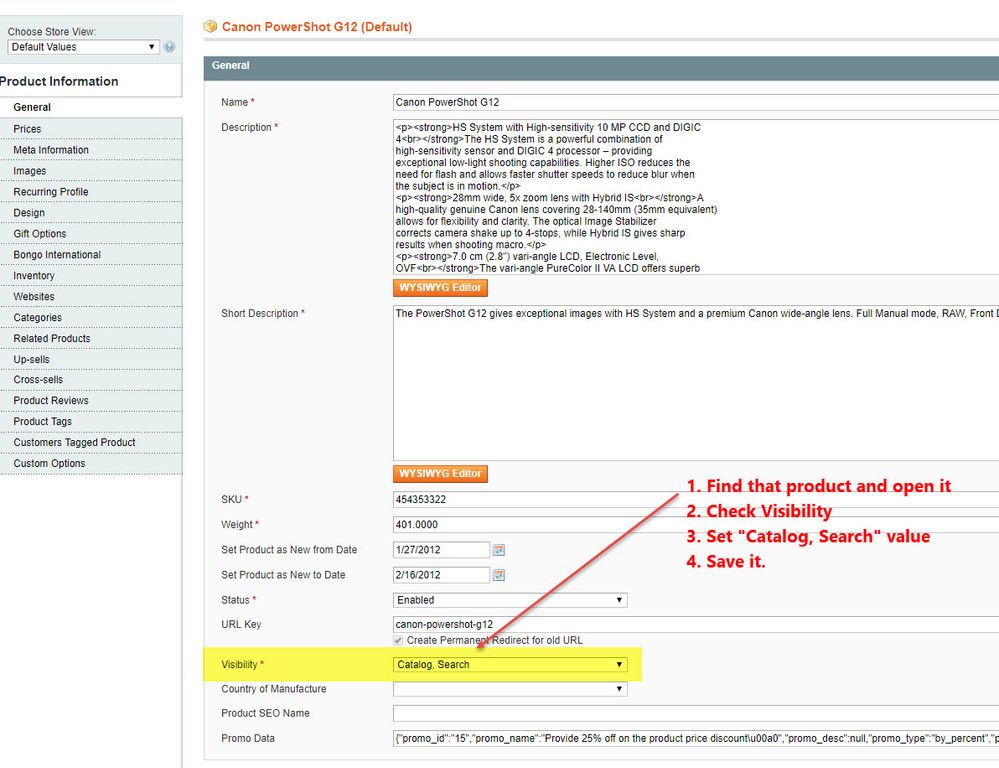Open the Visibility dropdown
Viewport: 999px width, 768px height.
[510, 664]
